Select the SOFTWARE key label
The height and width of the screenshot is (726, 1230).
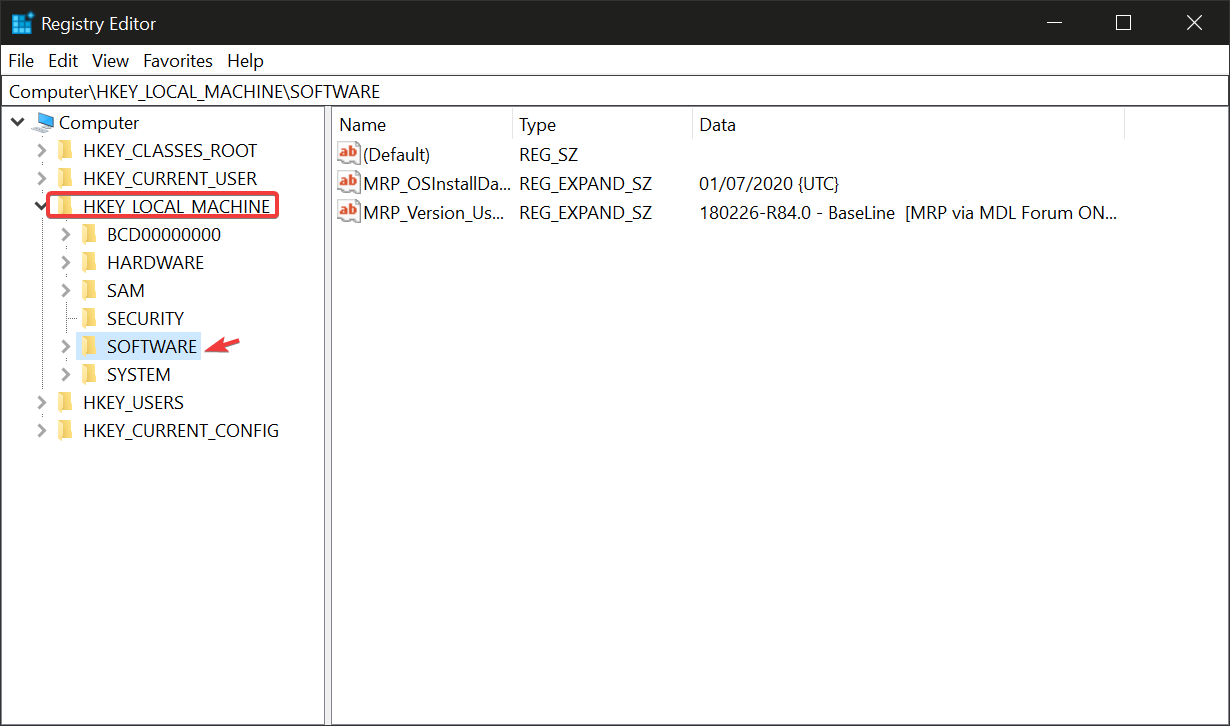(152, 347)
